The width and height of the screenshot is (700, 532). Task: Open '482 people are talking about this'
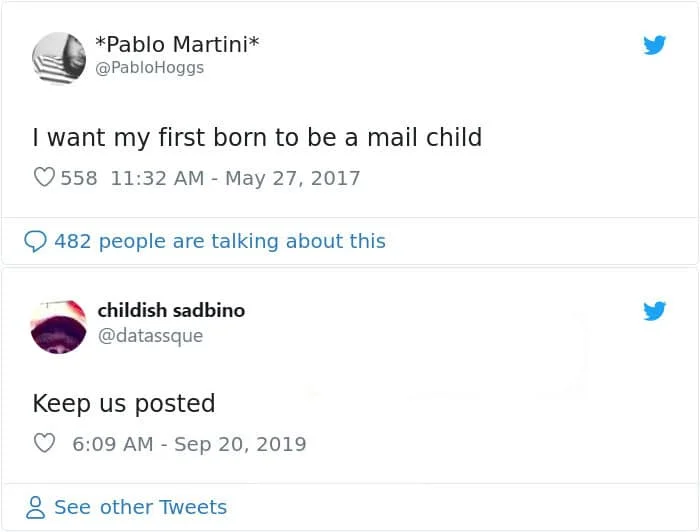(219, 241)
